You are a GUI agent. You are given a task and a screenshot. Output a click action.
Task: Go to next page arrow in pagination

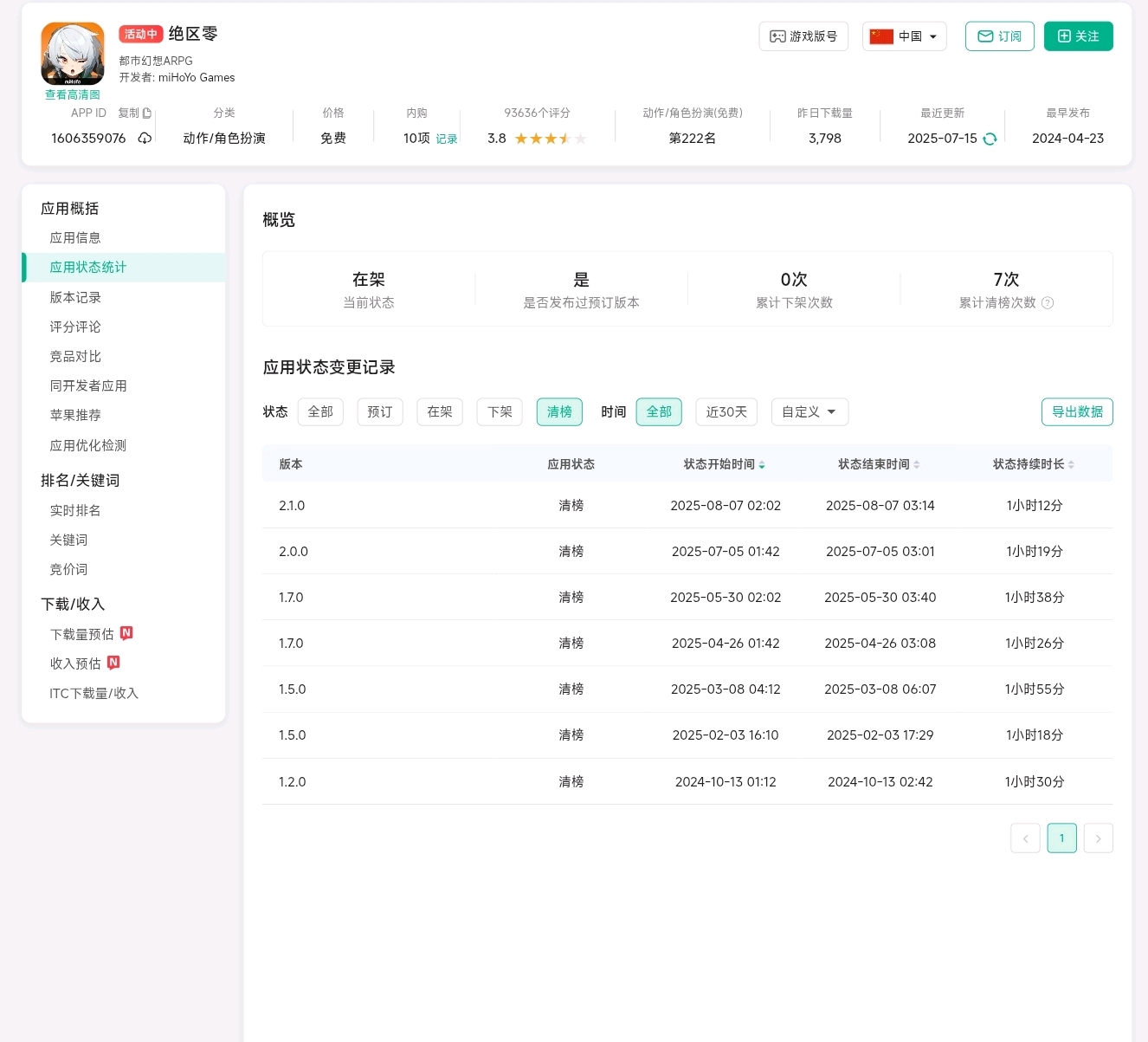pyautogui.click(x=1098, y=838)
